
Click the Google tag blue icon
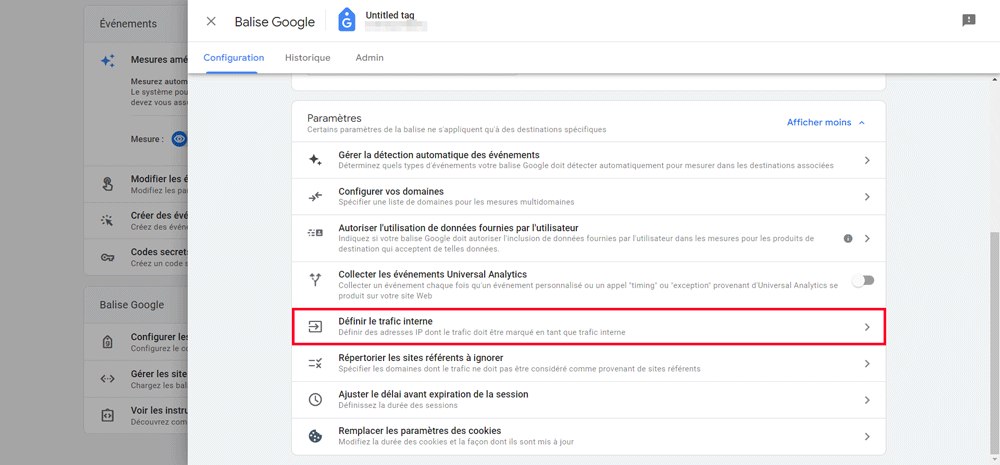click(347, 20)
